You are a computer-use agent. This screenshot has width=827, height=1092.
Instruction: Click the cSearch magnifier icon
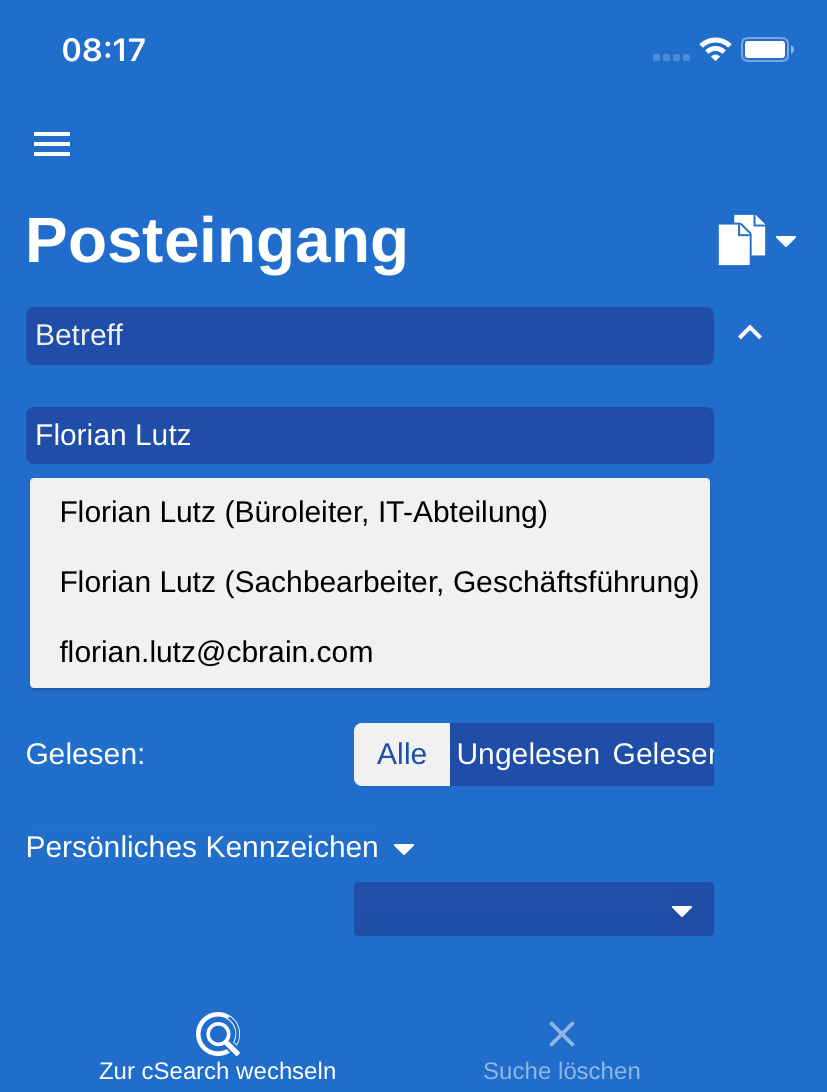218,1034
